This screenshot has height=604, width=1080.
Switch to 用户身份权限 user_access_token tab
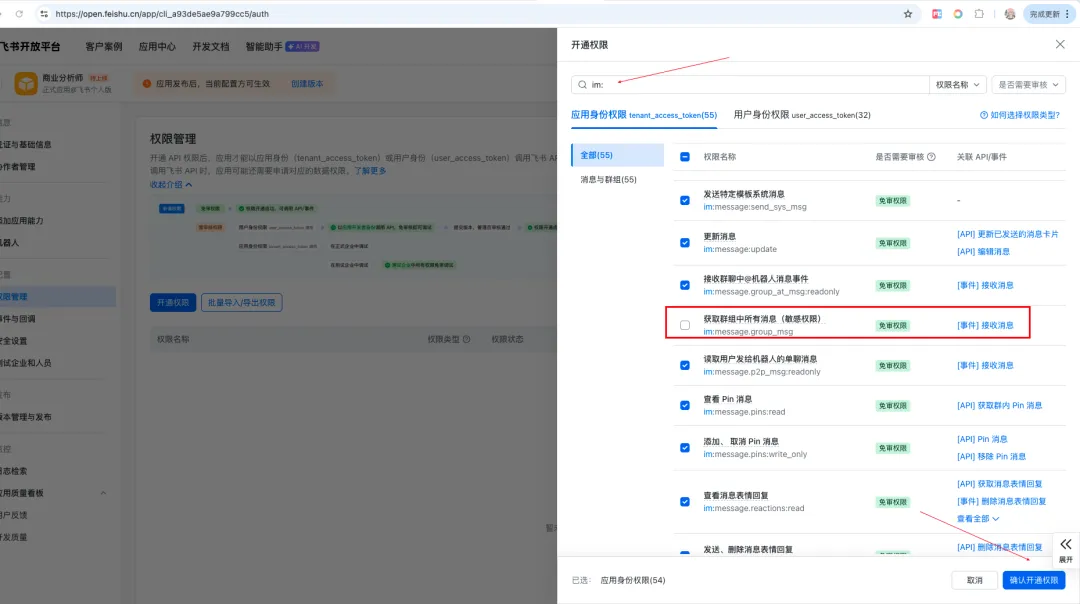802,115
